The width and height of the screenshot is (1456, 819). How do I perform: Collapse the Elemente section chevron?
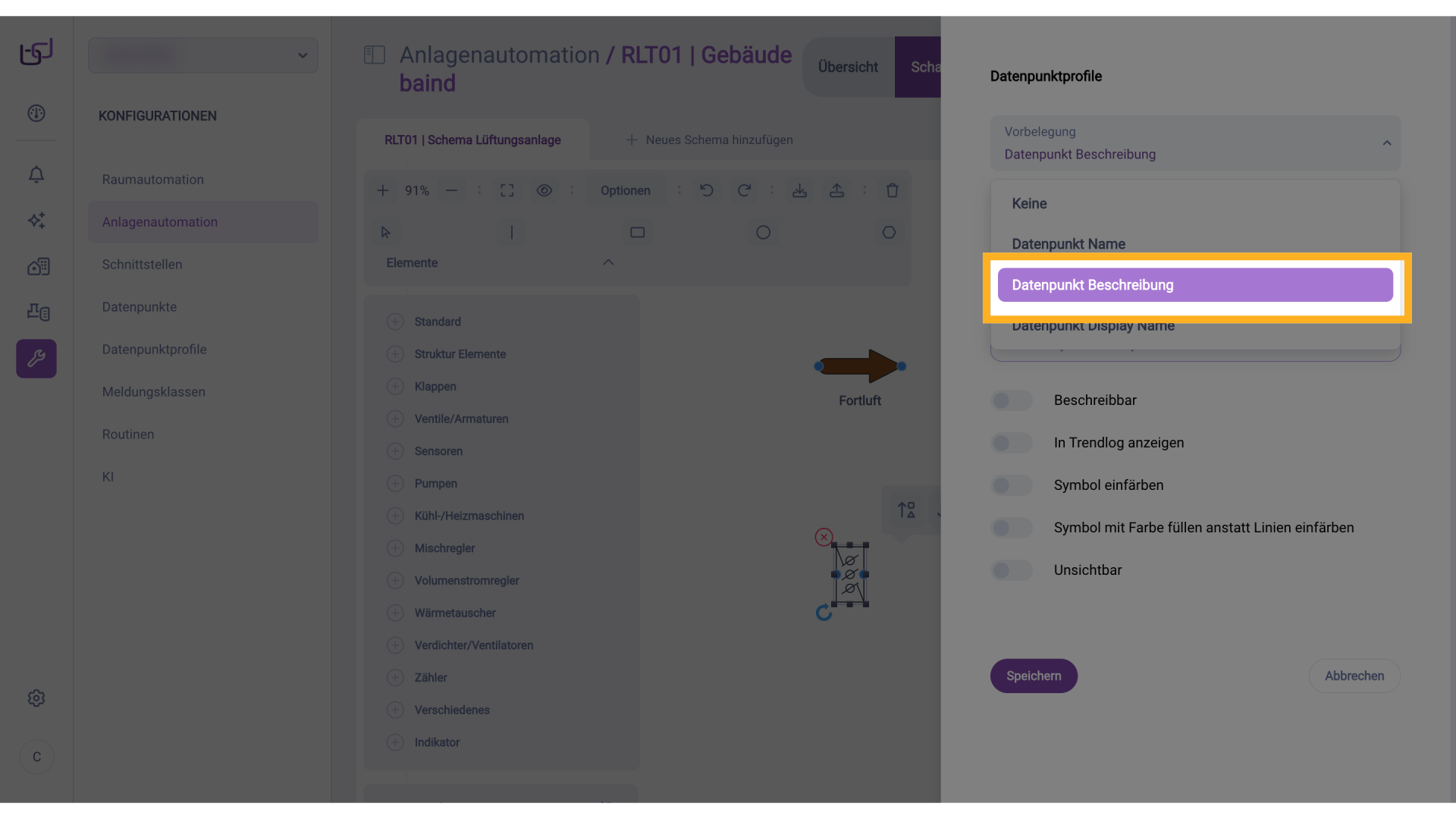(607, 262)
